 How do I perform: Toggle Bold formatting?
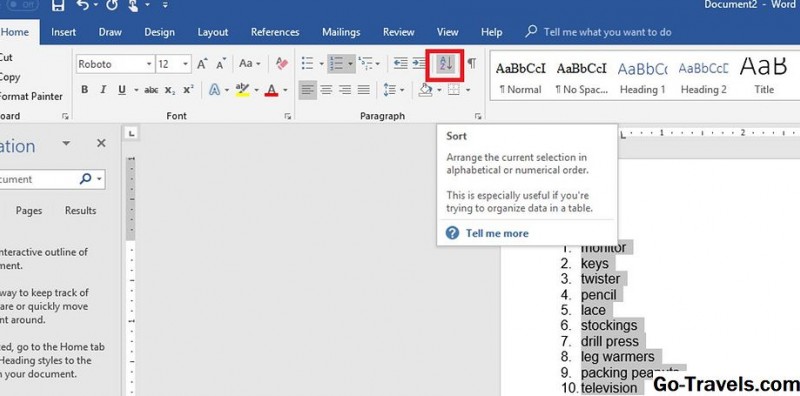point(85,90)
